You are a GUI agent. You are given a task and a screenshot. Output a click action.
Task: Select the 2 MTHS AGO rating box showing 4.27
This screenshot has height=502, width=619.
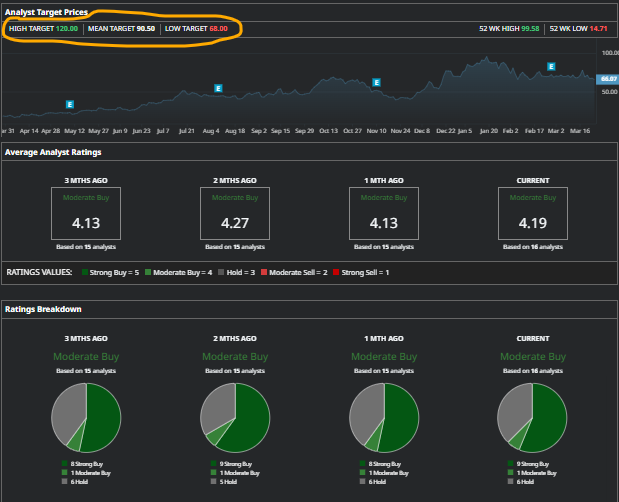pos(235,213)
